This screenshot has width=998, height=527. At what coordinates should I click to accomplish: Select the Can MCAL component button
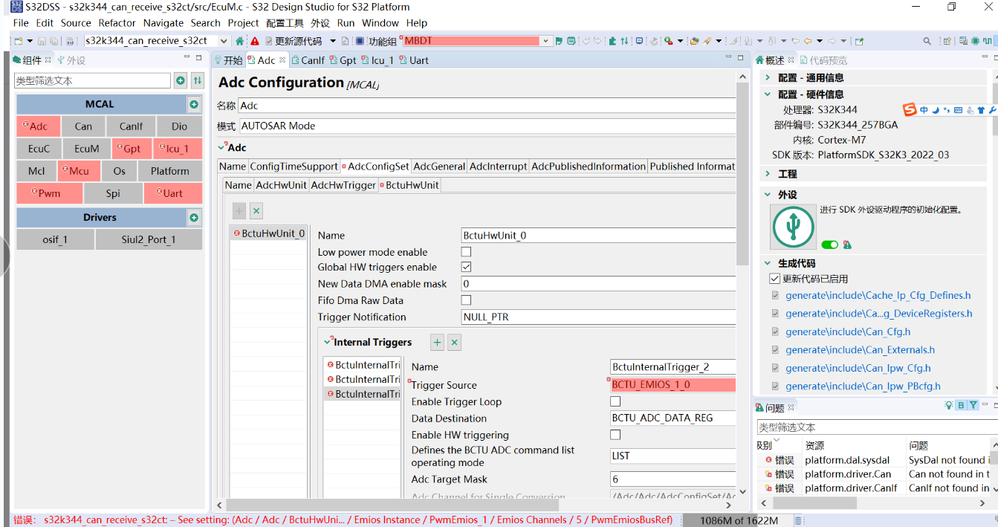83,126
